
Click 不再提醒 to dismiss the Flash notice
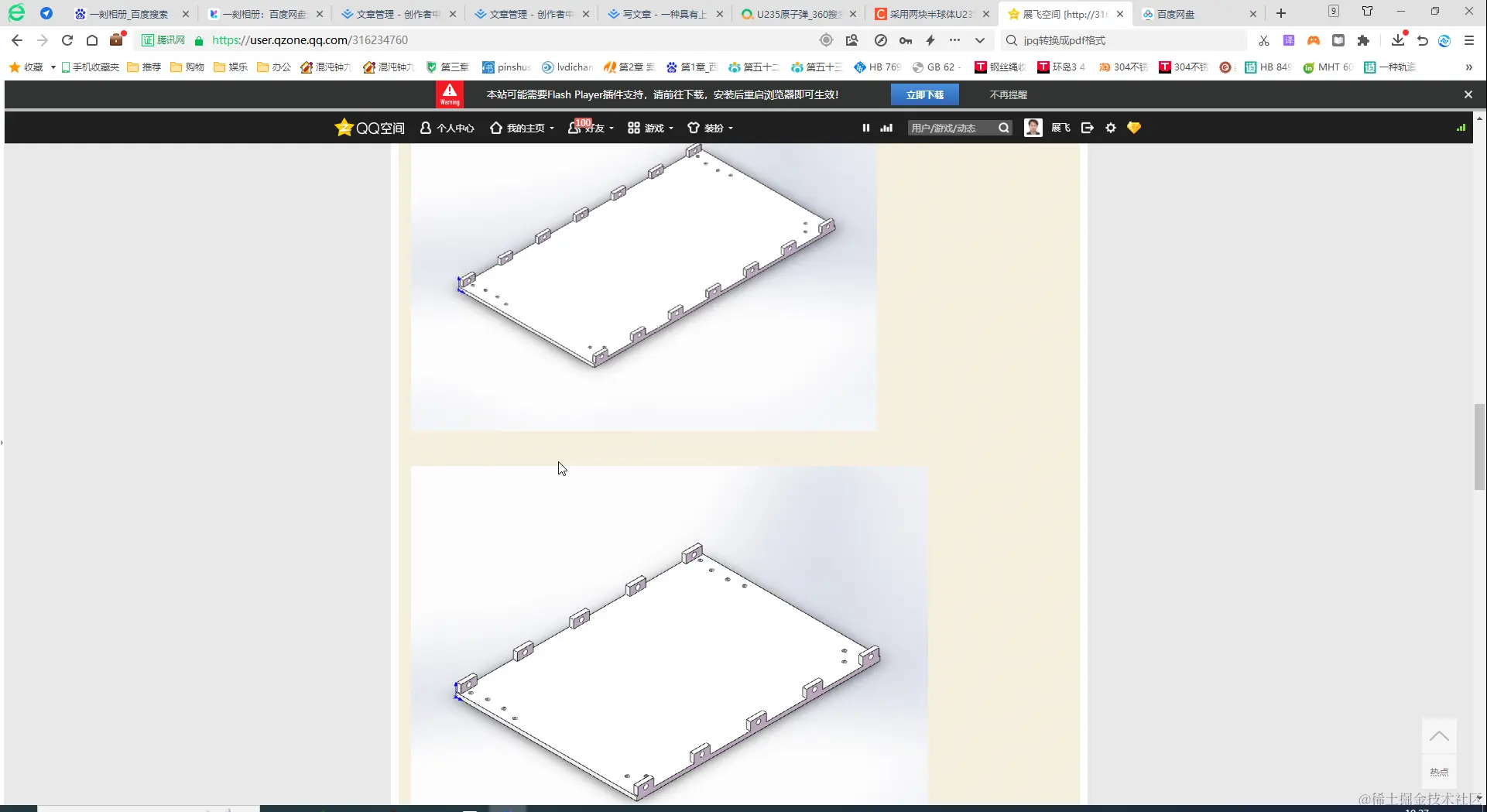[1007, 94]
